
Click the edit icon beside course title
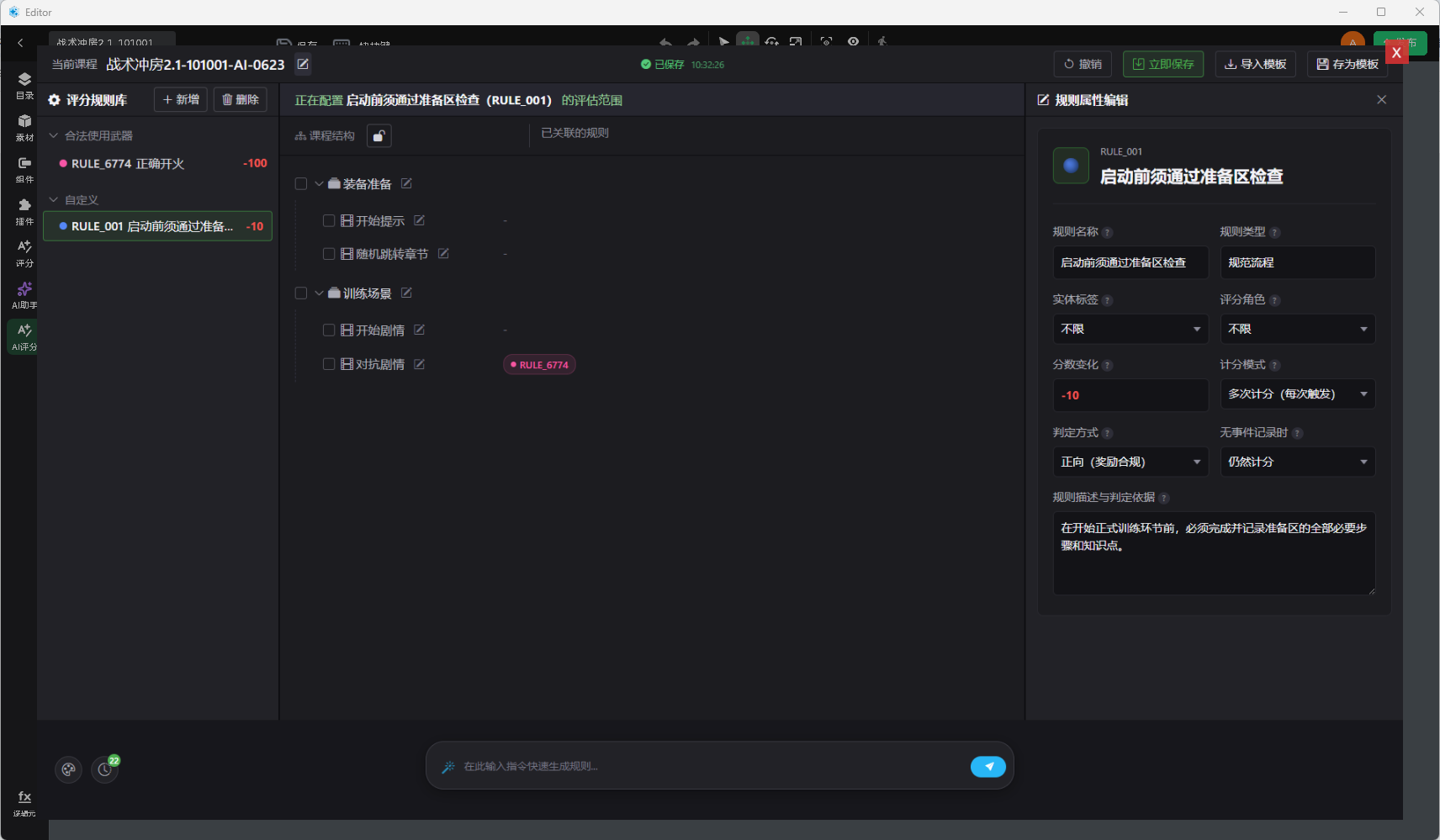point(303,64)
